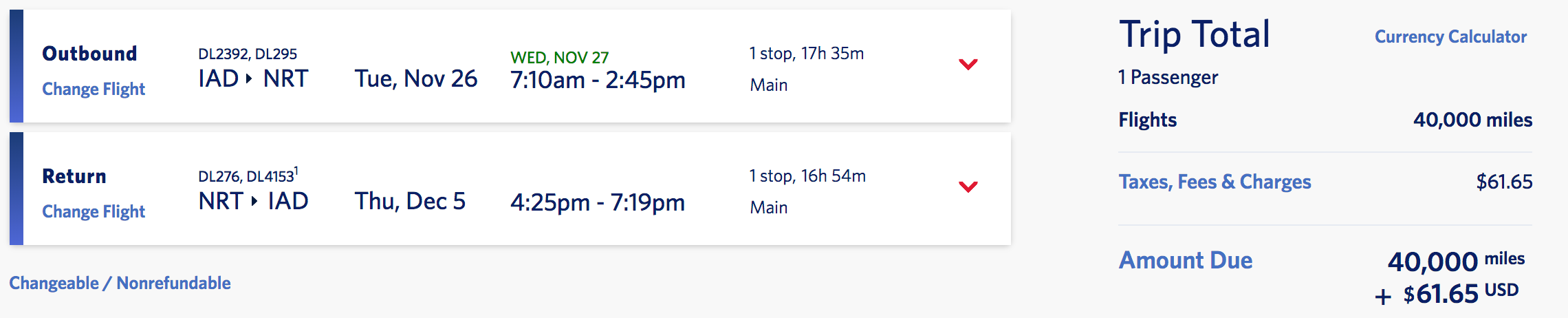The width and height of the screenshot is (1568, 318).
Task: Click the outbound 1 stop, 17h 35m text
Action: (x=806, y=54)
